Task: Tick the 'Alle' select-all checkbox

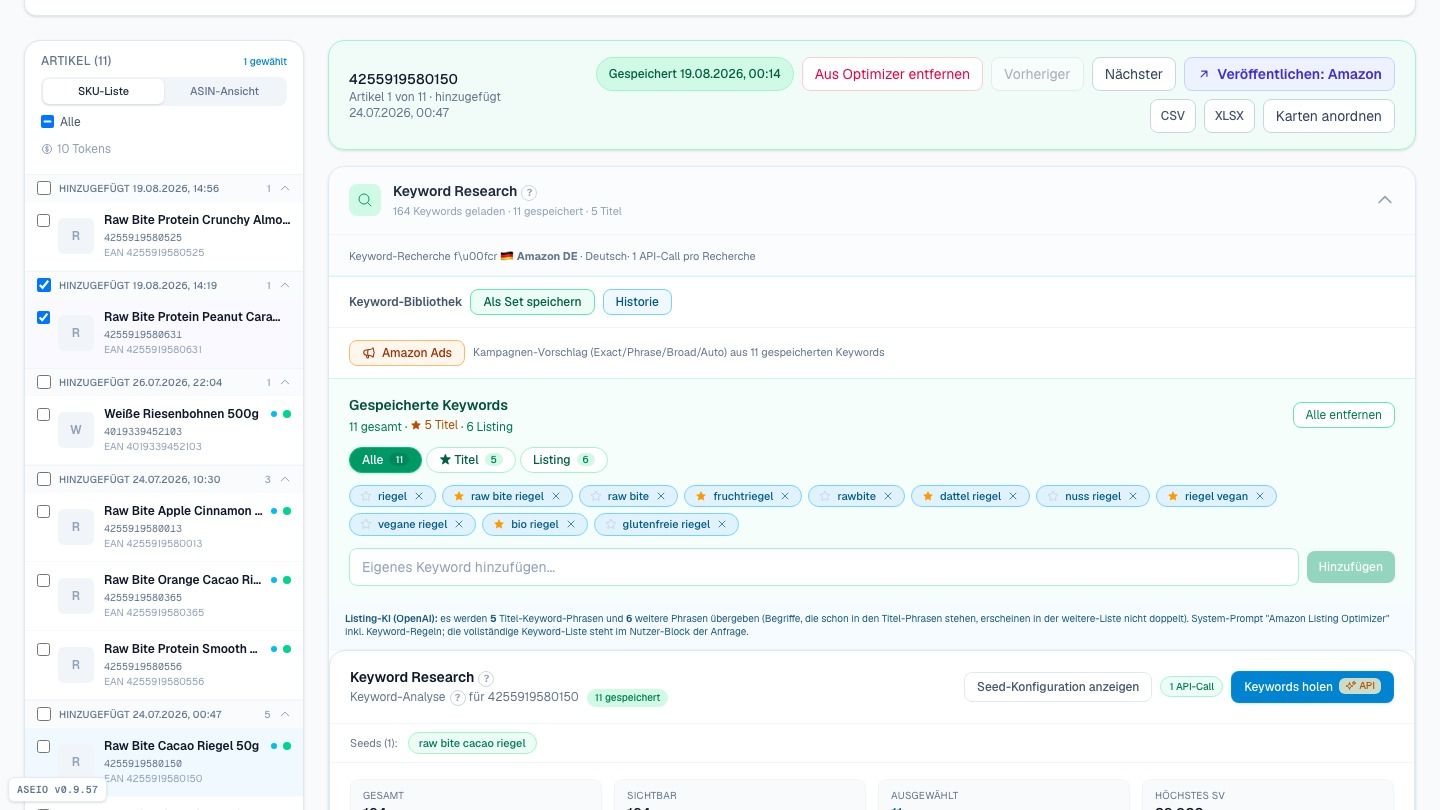Action: [47, 122]
